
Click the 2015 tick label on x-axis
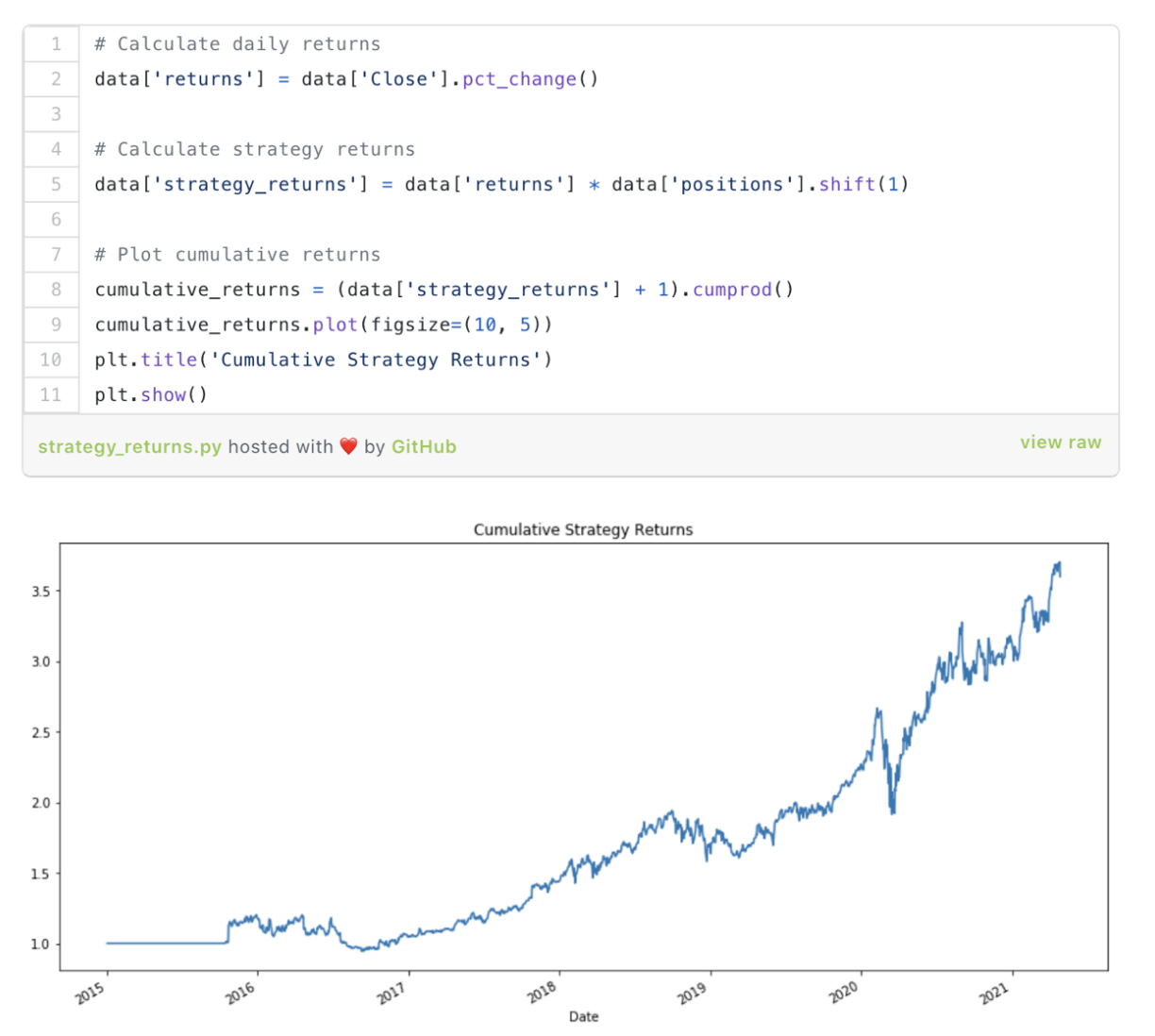pos(91,993)
